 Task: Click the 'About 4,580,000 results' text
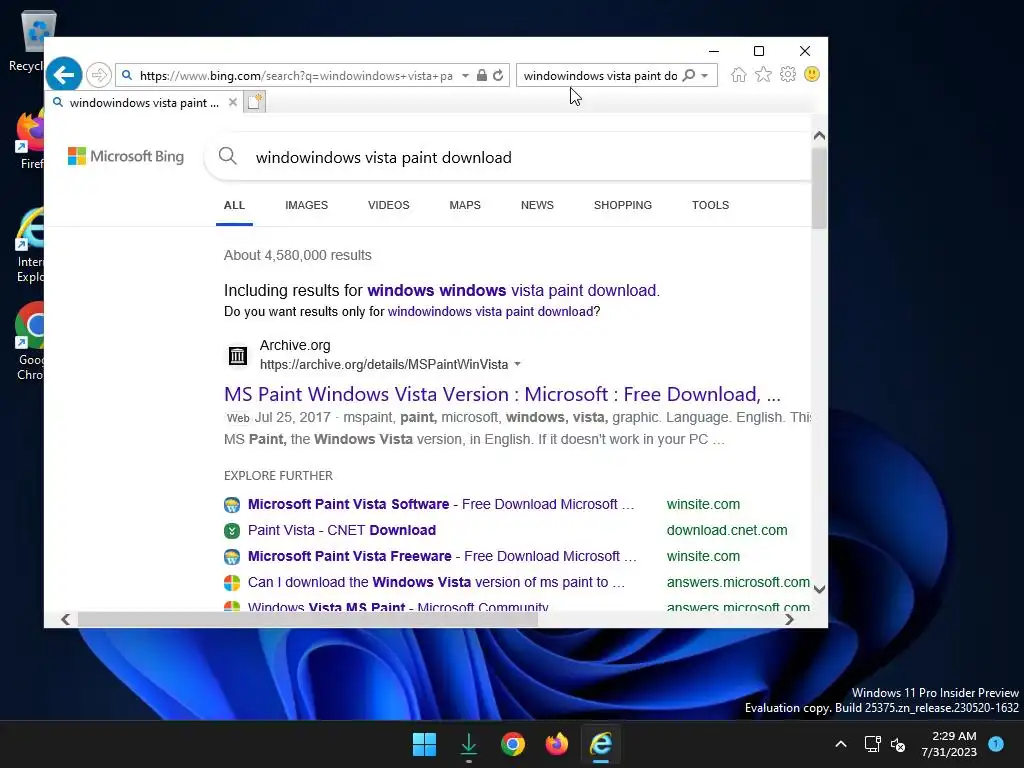(x=298, y=255)
